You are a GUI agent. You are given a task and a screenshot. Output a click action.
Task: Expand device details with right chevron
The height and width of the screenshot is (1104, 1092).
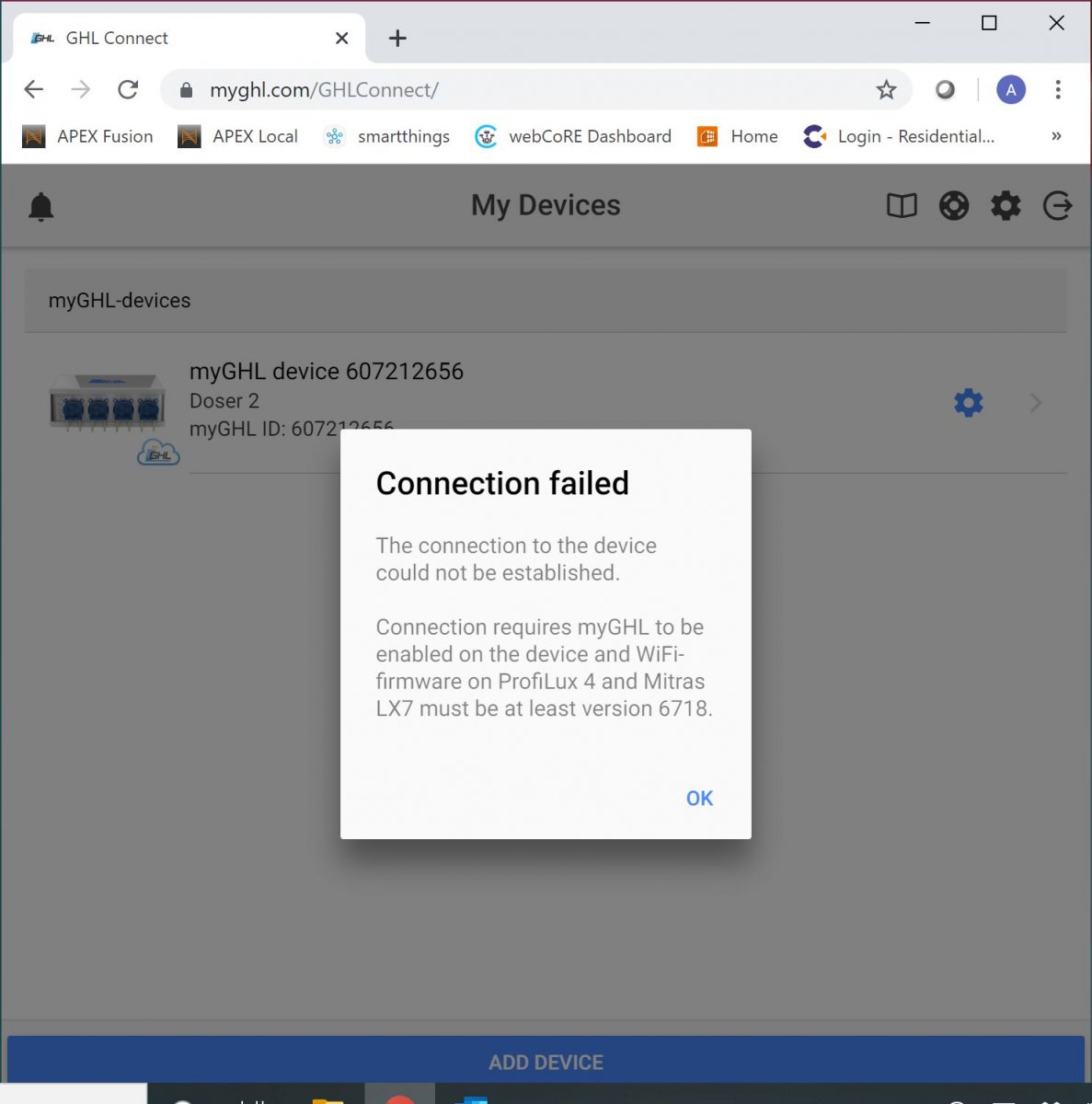(x=1036, y=403)
